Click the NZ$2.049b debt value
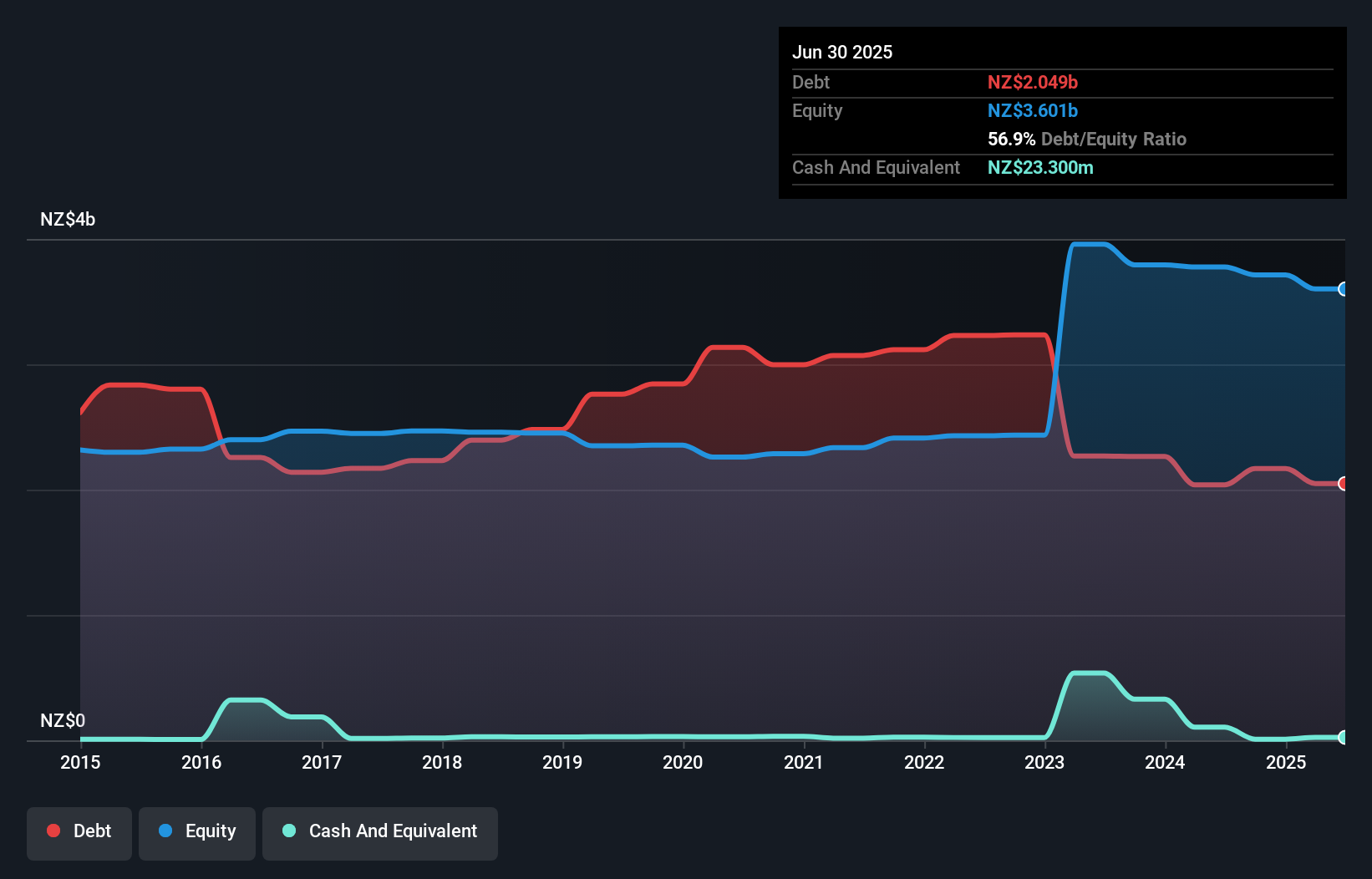The width and height of the screenshot is (1372, 879). click(1033, 82)
